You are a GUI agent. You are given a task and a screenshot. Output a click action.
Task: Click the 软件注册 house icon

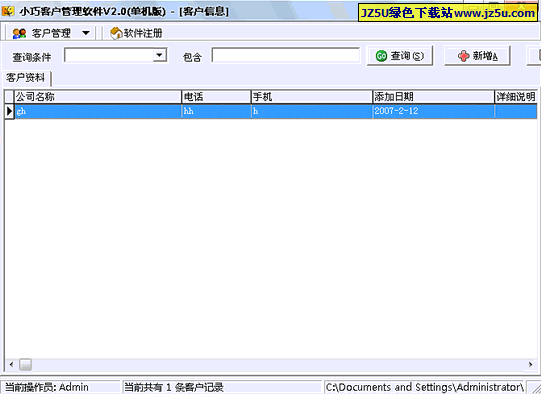pyautogui.click(x=116, y=33)
